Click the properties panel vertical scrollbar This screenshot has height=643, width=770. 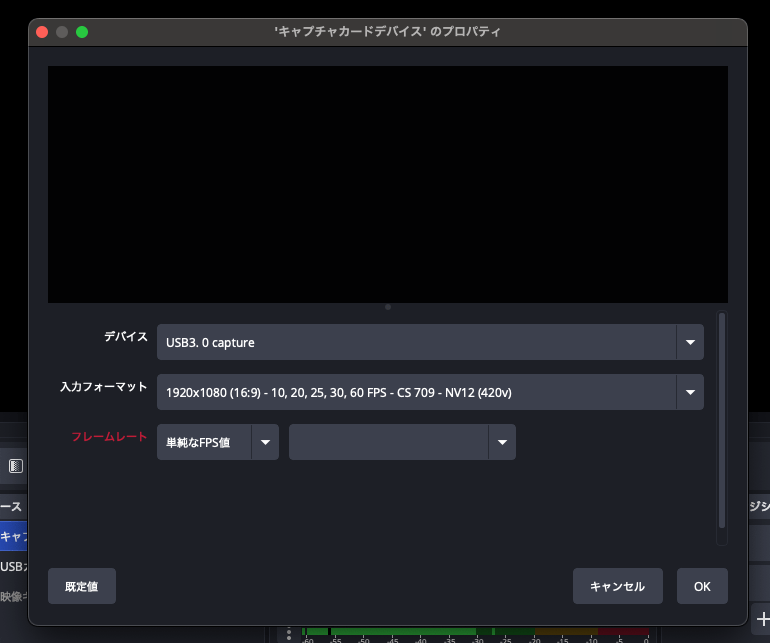click(x=721, y=420)
